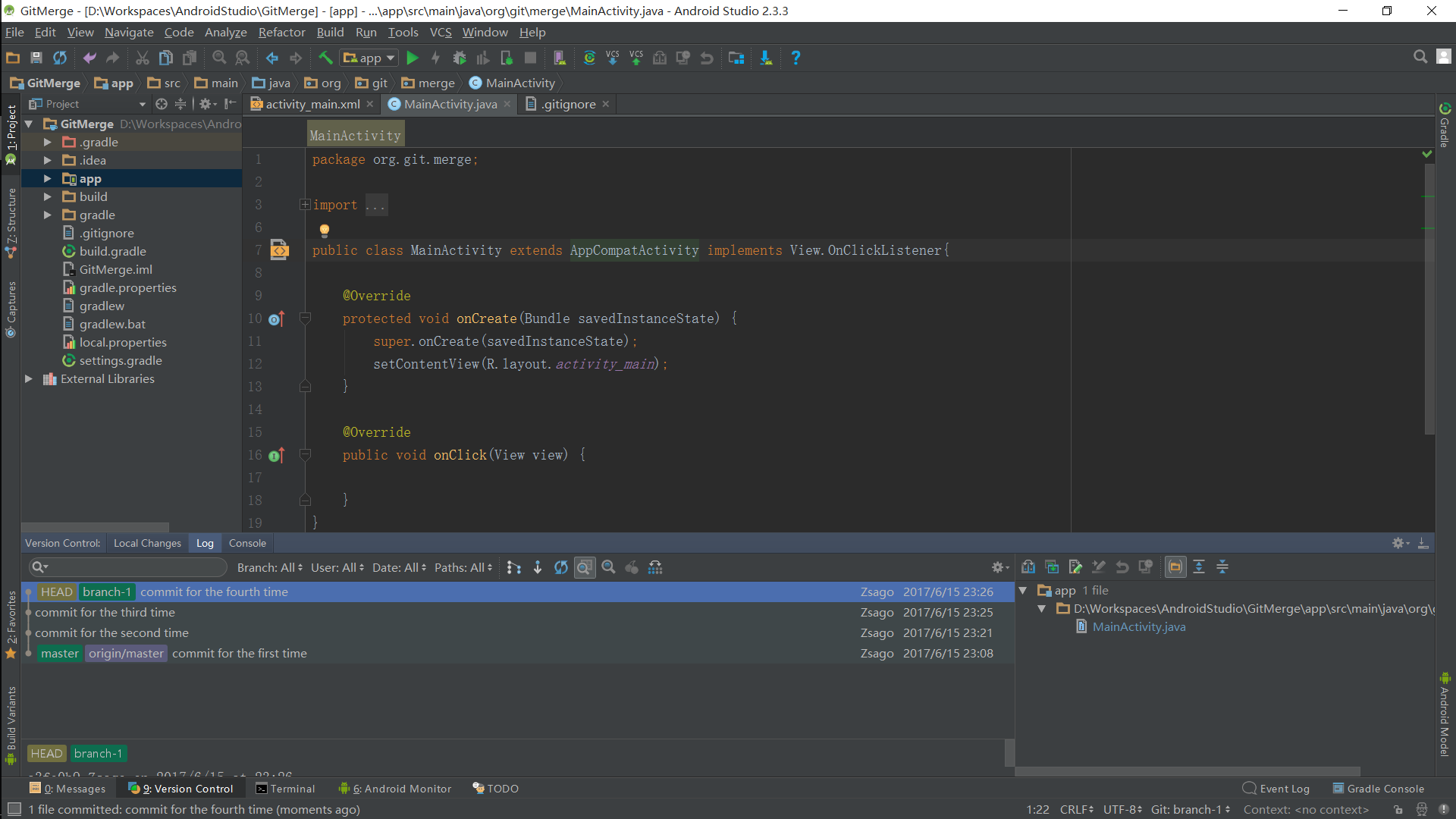Click the Stop square icon

coord(531,58)
